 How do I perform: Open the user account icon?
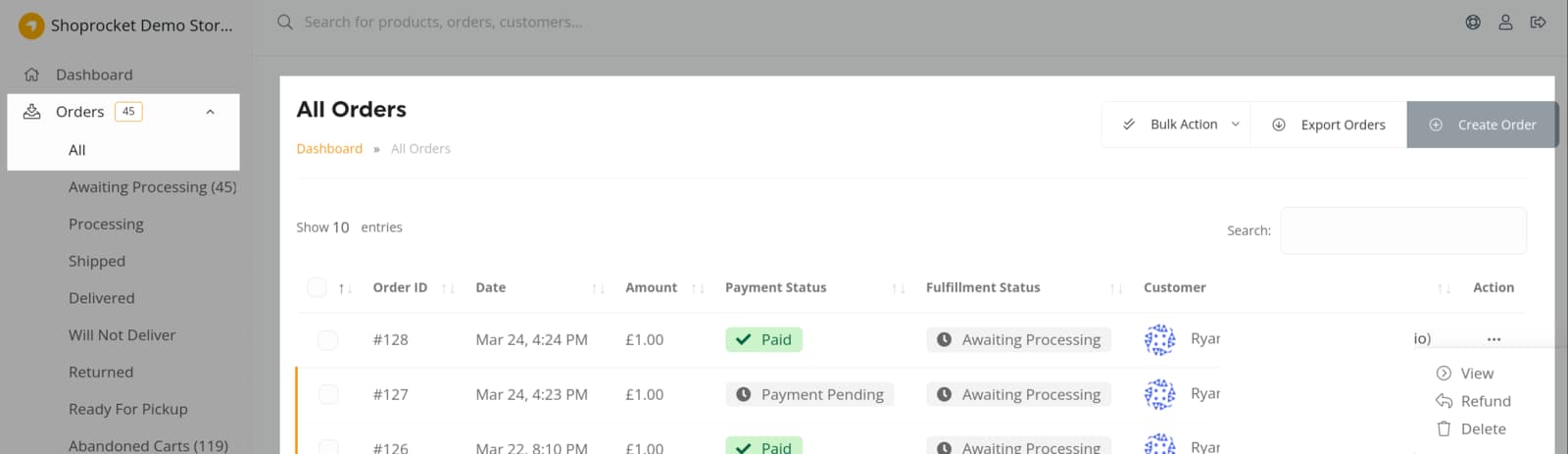pyautogui.click(x=1505, y=22)
